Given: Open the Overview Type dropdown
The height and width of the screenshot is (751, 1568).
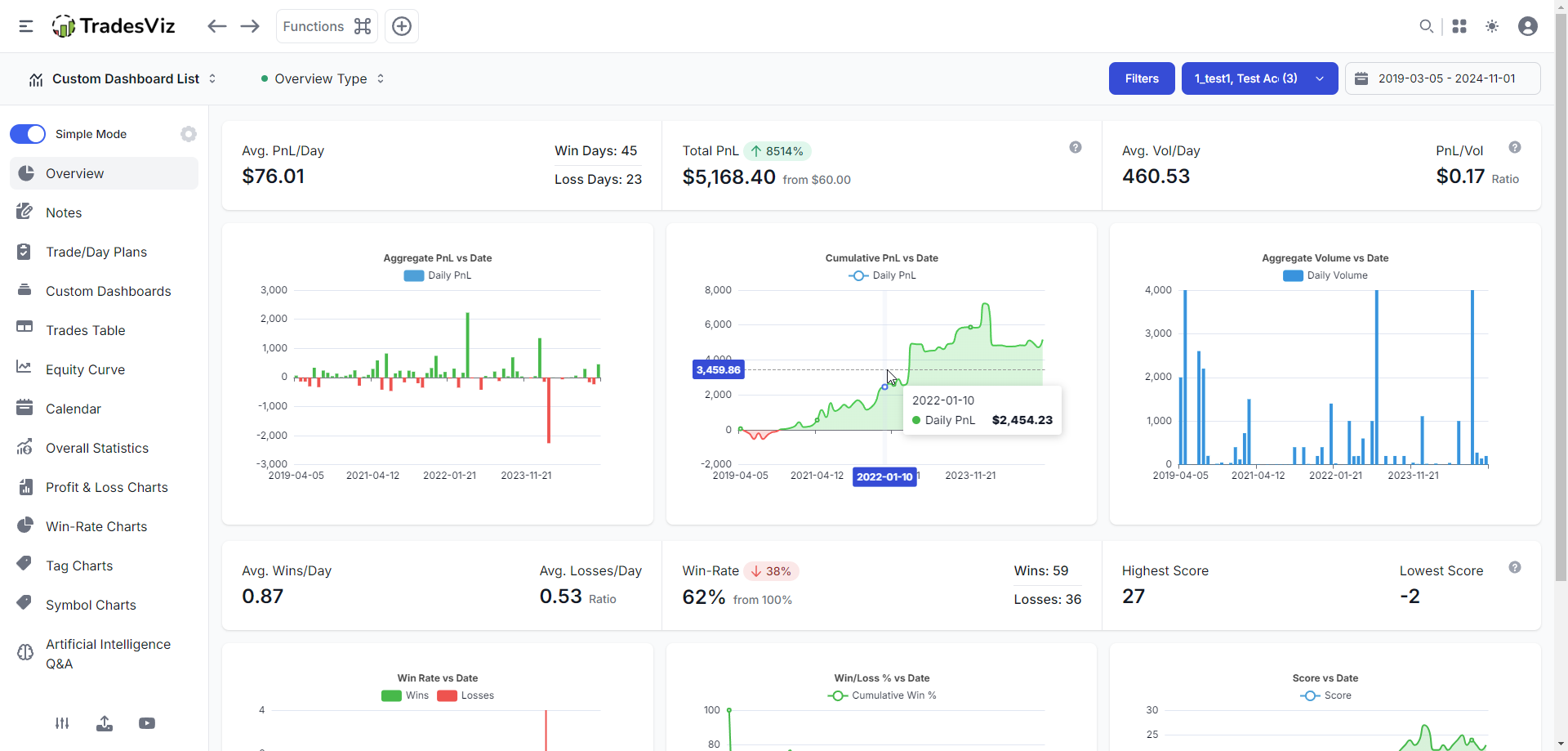Looking at the screenshot, I should 322,78.
